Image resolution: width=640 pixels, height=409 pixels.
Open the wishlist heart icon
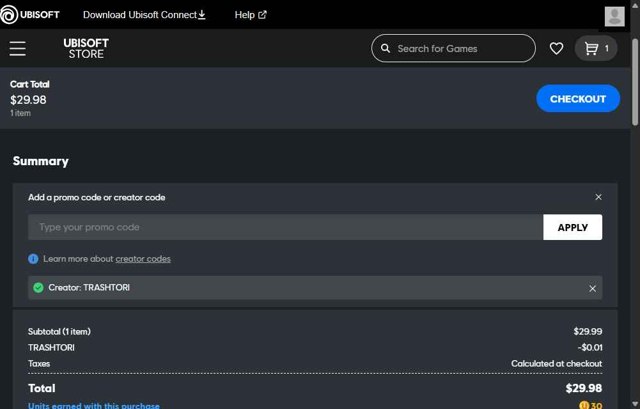click(x=556, y=48)
